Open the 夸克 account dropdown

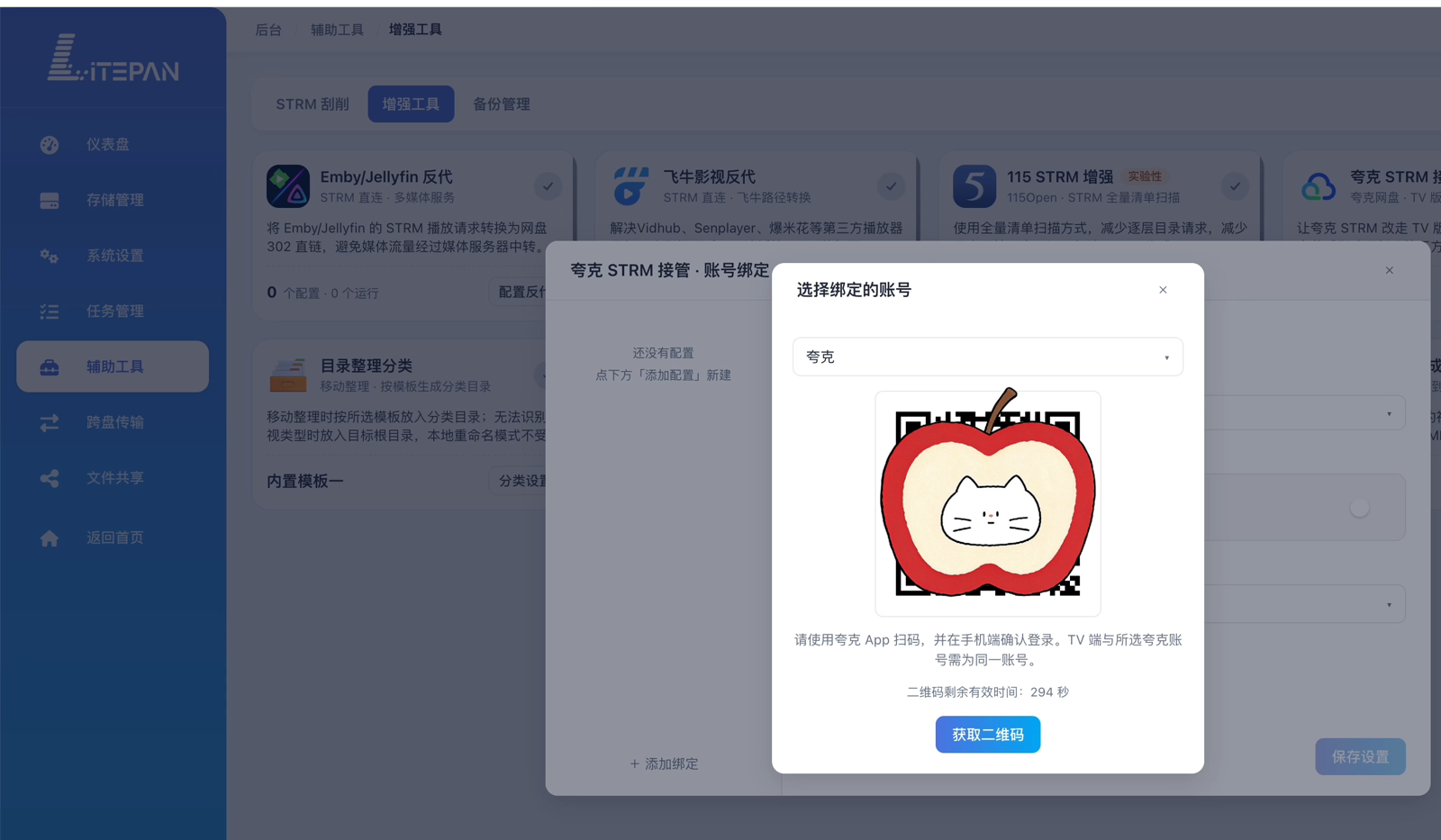(988, 357)
